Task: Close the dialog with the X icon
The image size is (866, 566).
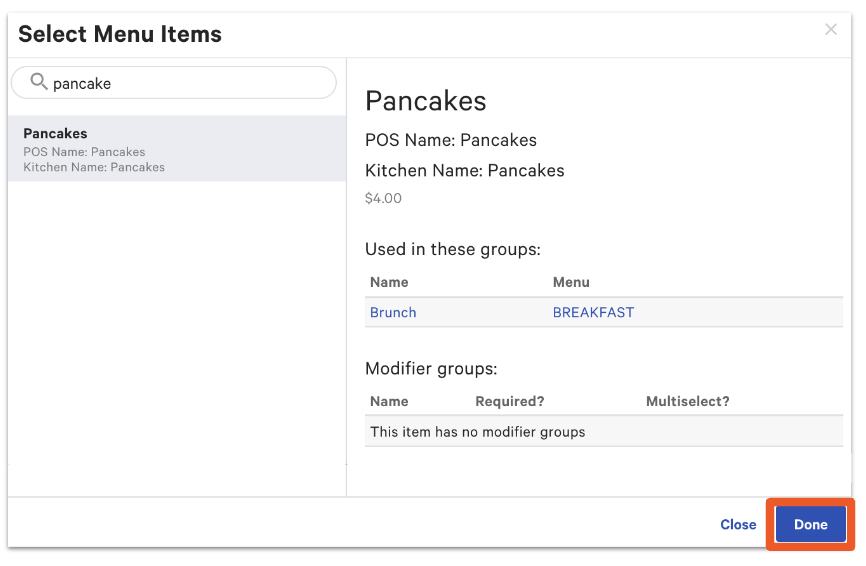Action: [x=831, y=30]
